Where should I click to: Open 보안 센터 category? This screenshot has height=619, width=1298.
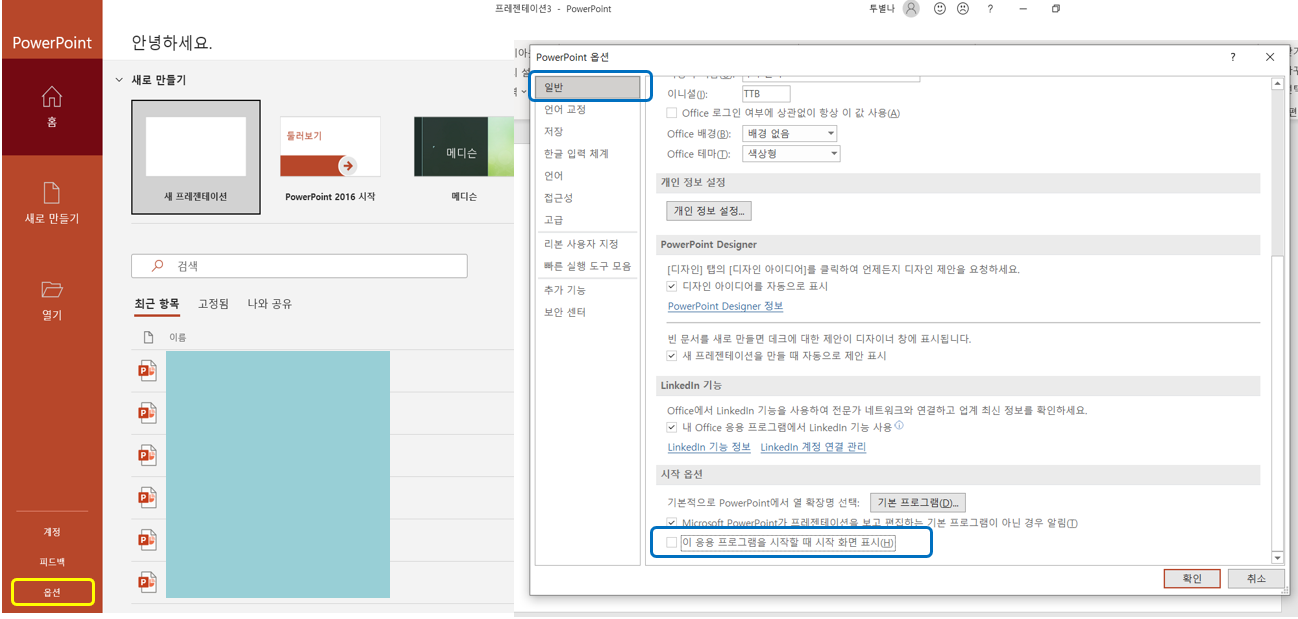pyautogui.click(x=587, y=312)
